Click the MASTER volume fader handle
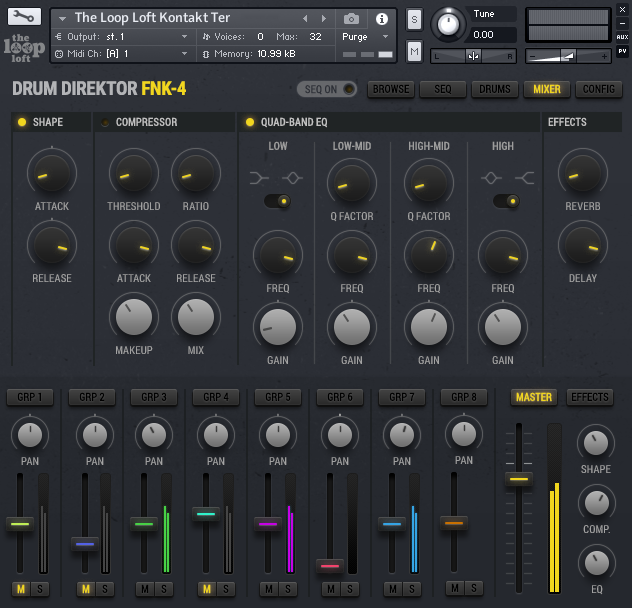The width and height of the screenshot is (632, 608). [x=518, y=479]
